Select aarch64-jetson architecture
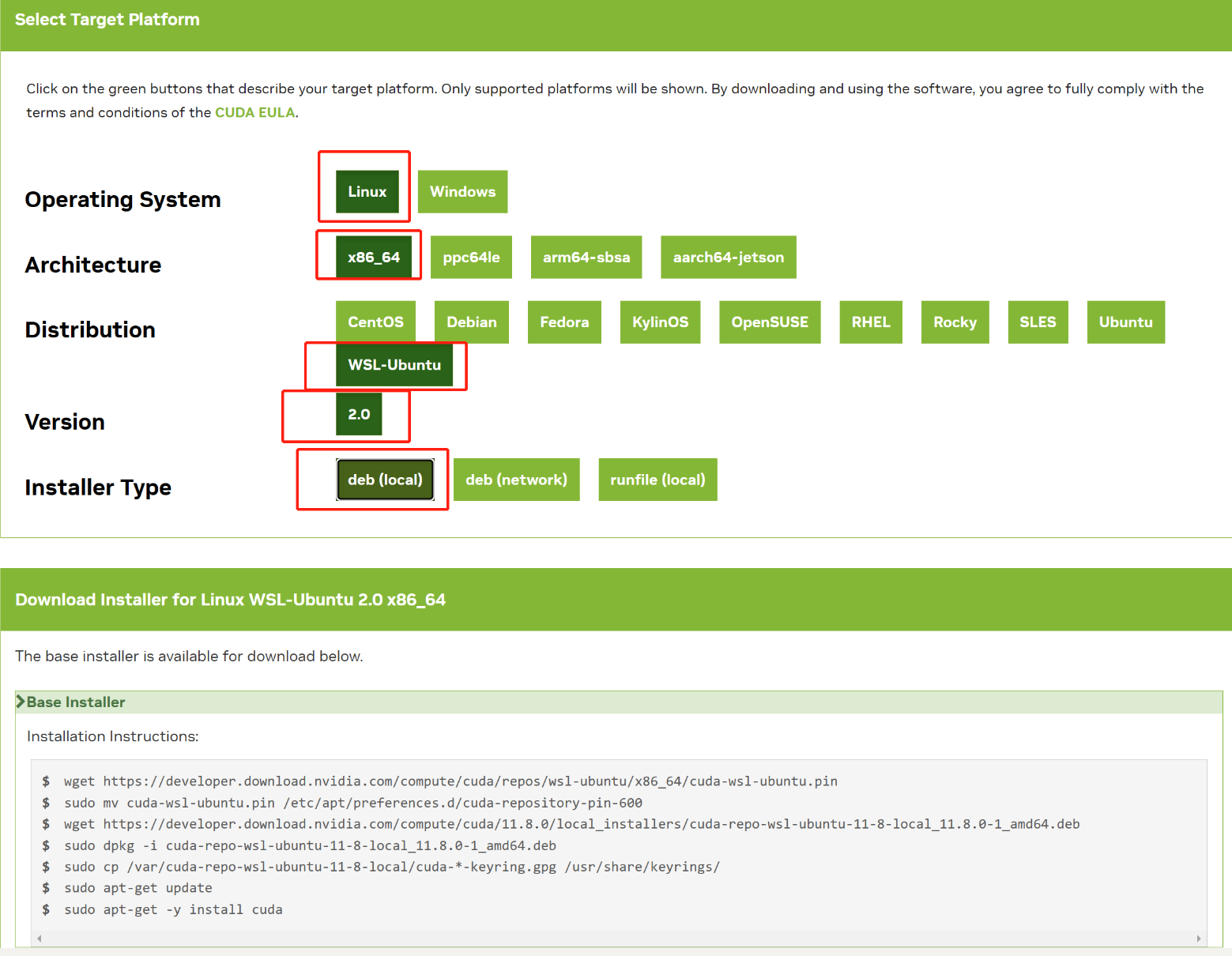 click(729, 257)
